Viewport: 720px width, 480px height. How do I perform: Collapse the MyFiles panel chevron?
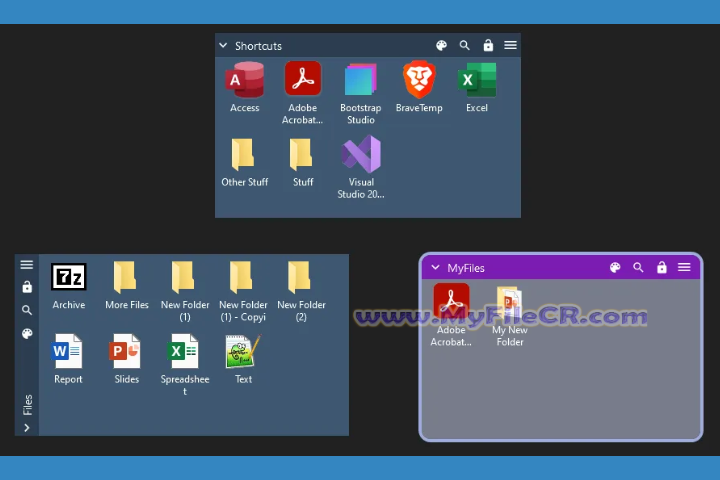pyautogui.click(x=435, y=267)
